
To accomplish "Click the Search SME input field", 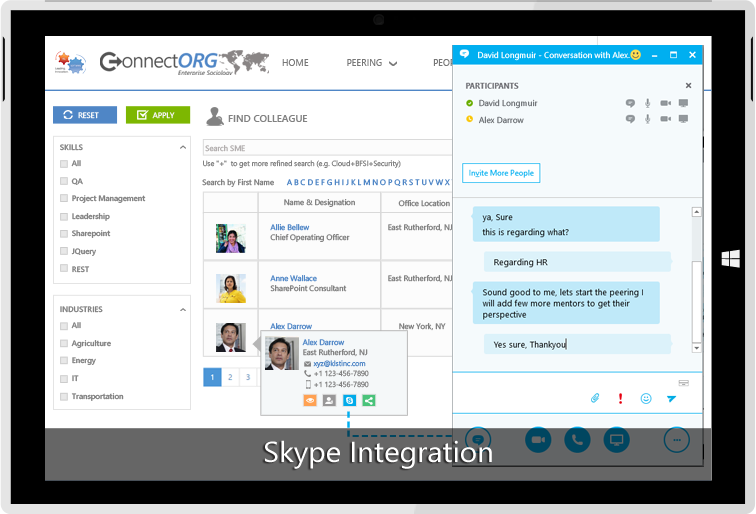I will tap(327, 148).
